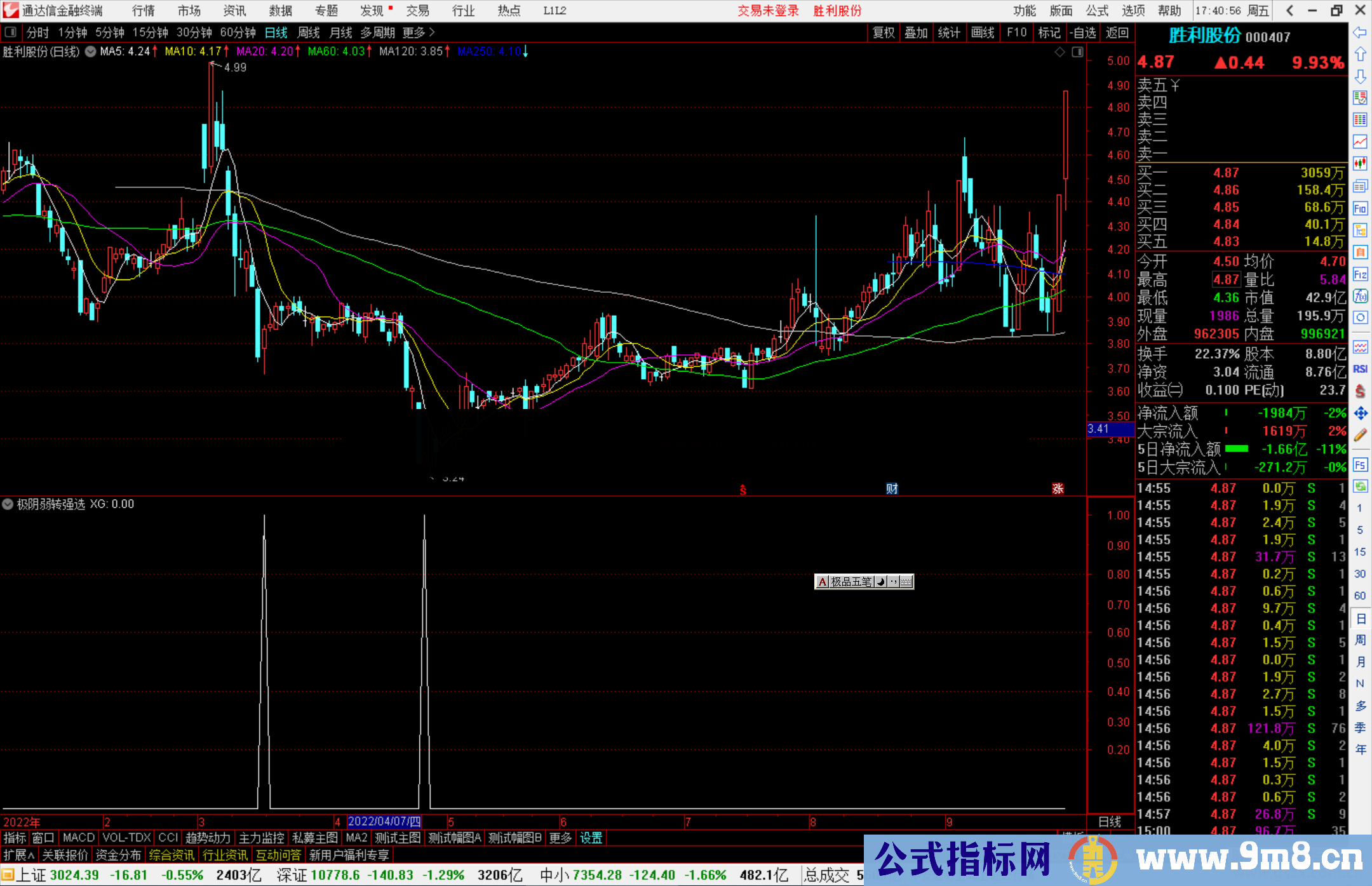
Task: Click the blue four-way move arrows icon
Action: coord(1360,413)
